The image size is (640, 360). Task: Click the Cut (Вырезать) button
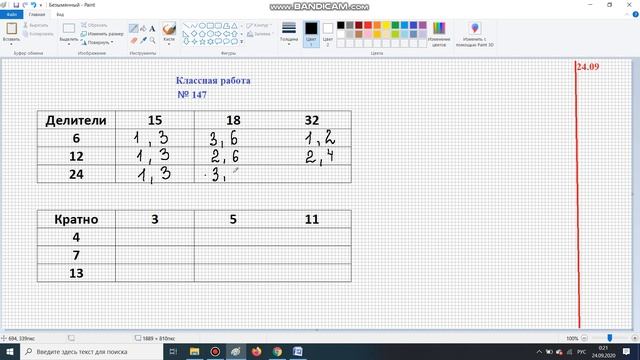36,25
